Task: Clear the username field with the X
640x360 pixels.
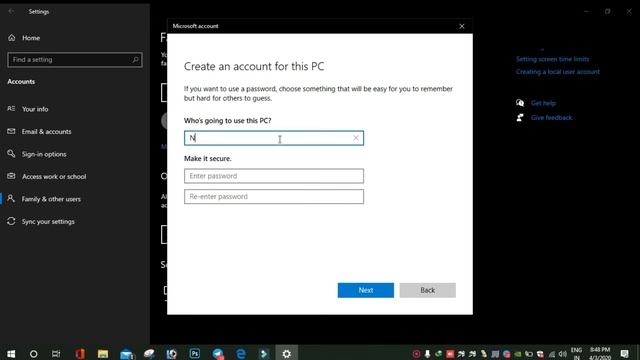Action: [x=356, y=138]
